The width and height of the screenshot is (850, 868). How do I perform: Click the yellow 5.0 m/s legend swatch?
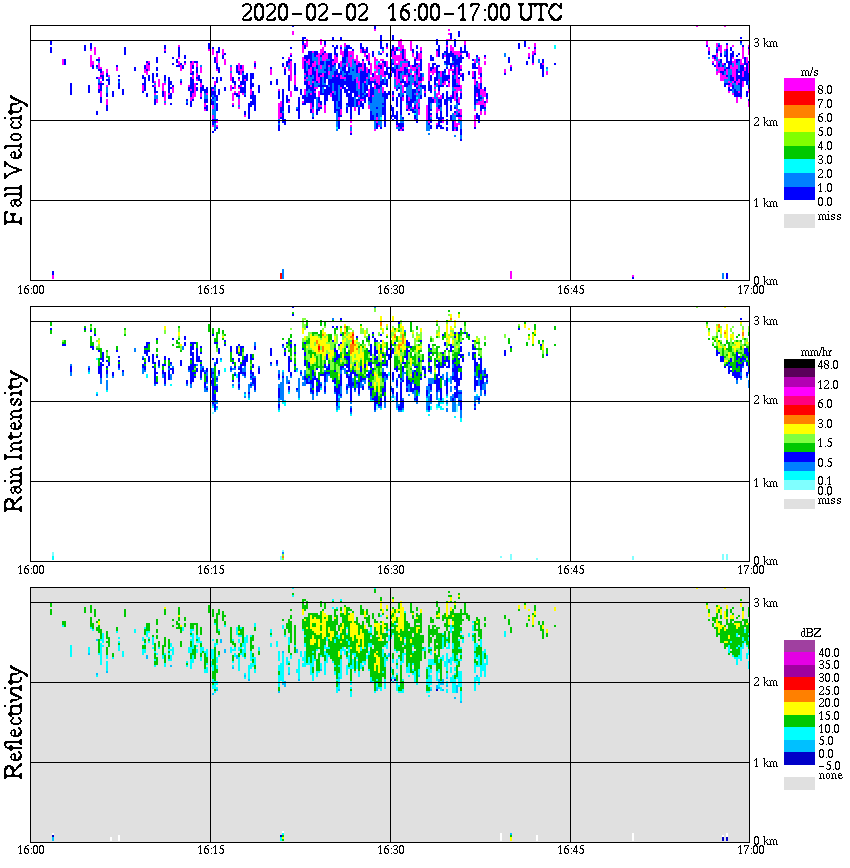pyautogui.click(x=799, y=125)
